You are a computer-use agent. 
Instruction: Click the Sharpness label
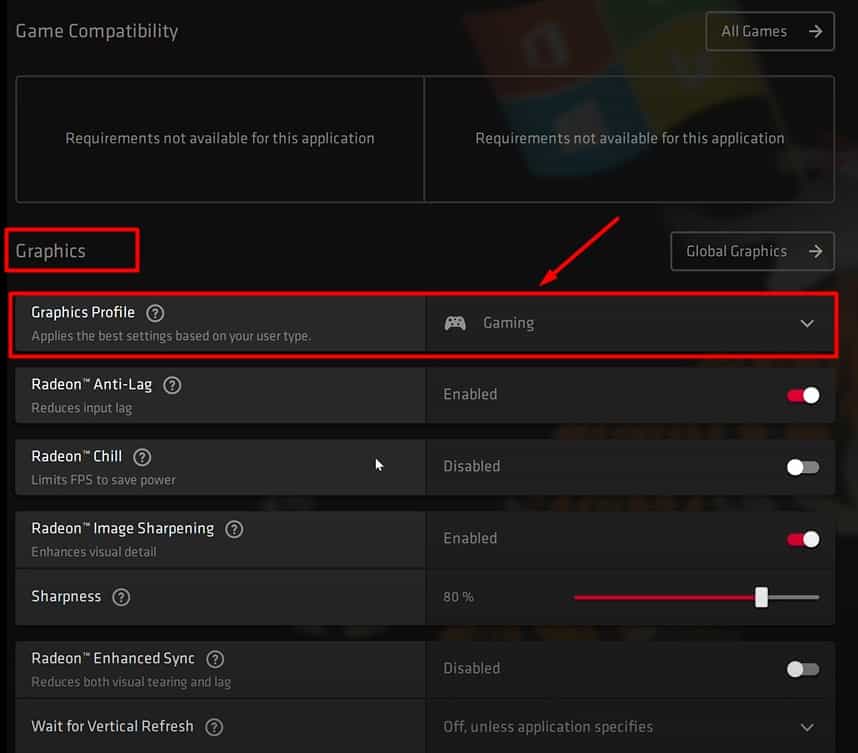[x=66, y=596]
